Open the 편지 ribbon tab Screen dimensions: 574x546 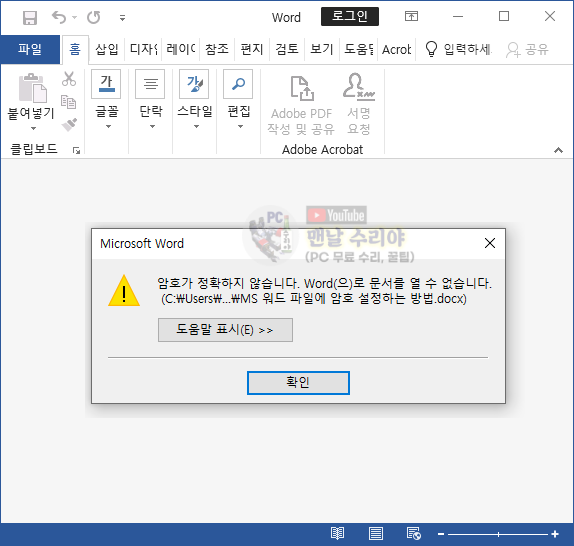252,49
